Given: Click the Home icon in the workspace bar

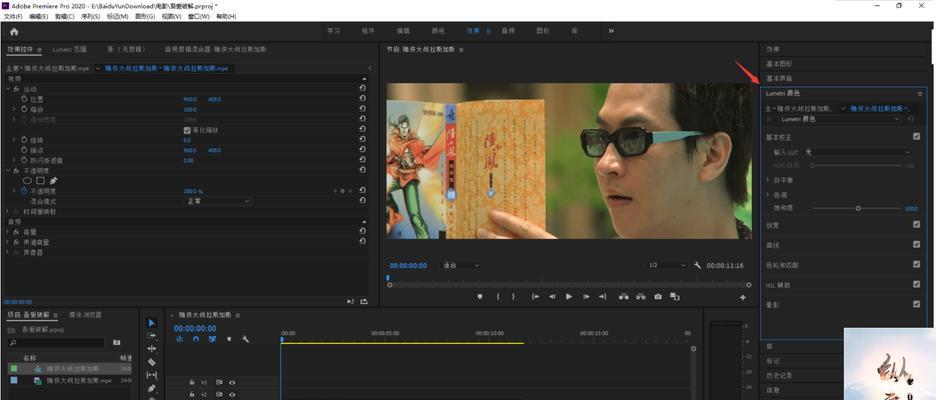Looking at the screenshot, I should tap(14, 32).
